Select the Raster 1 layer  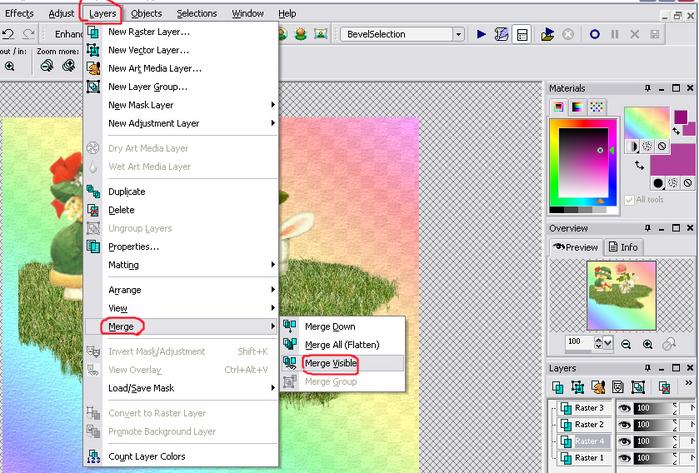[585, 458]
